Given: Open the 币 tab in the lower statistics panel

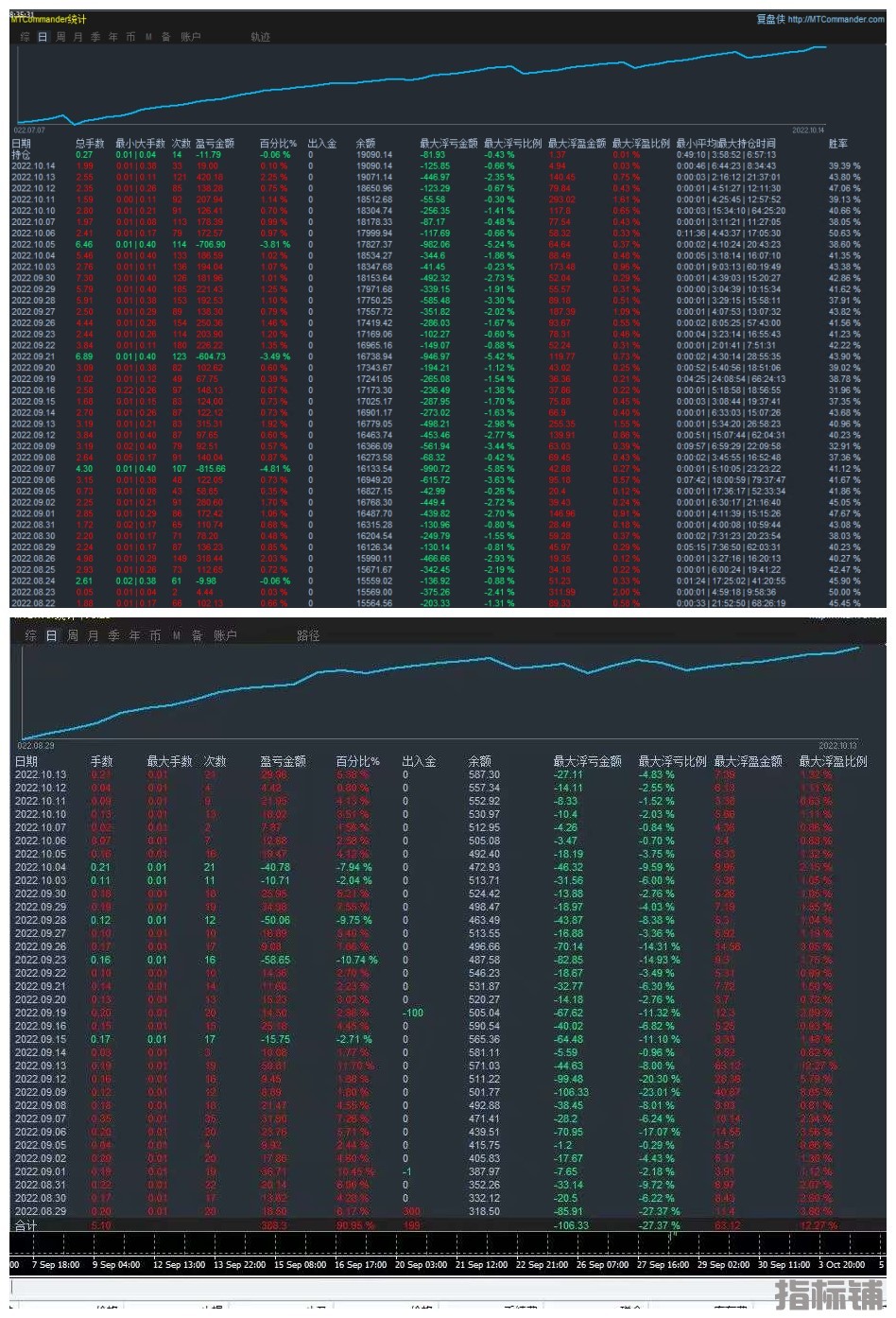Looking at the screenshot, I should [155, 636].
